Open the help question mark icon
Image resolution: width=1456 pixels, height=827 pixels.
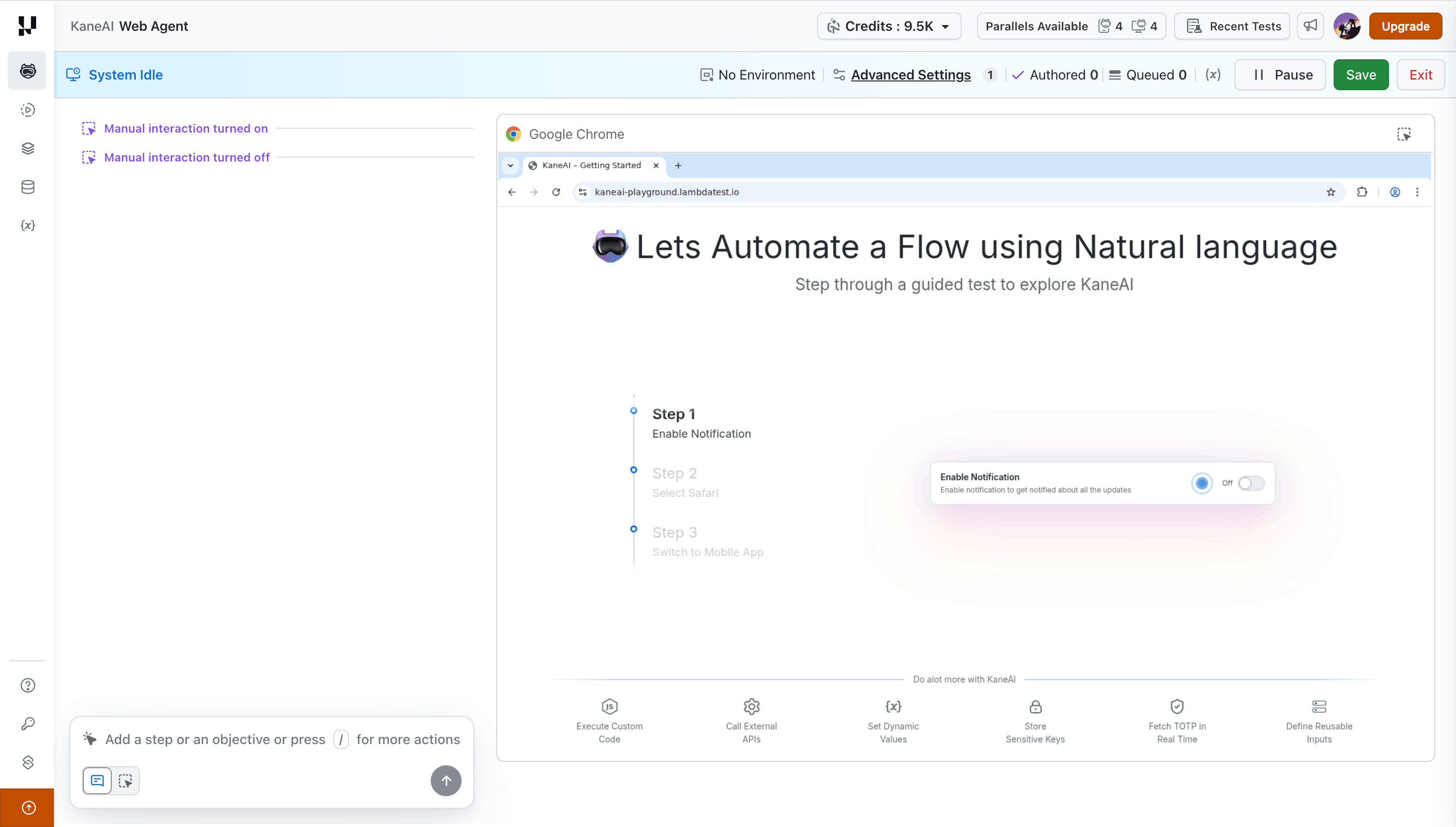click(x=27, y=685)
